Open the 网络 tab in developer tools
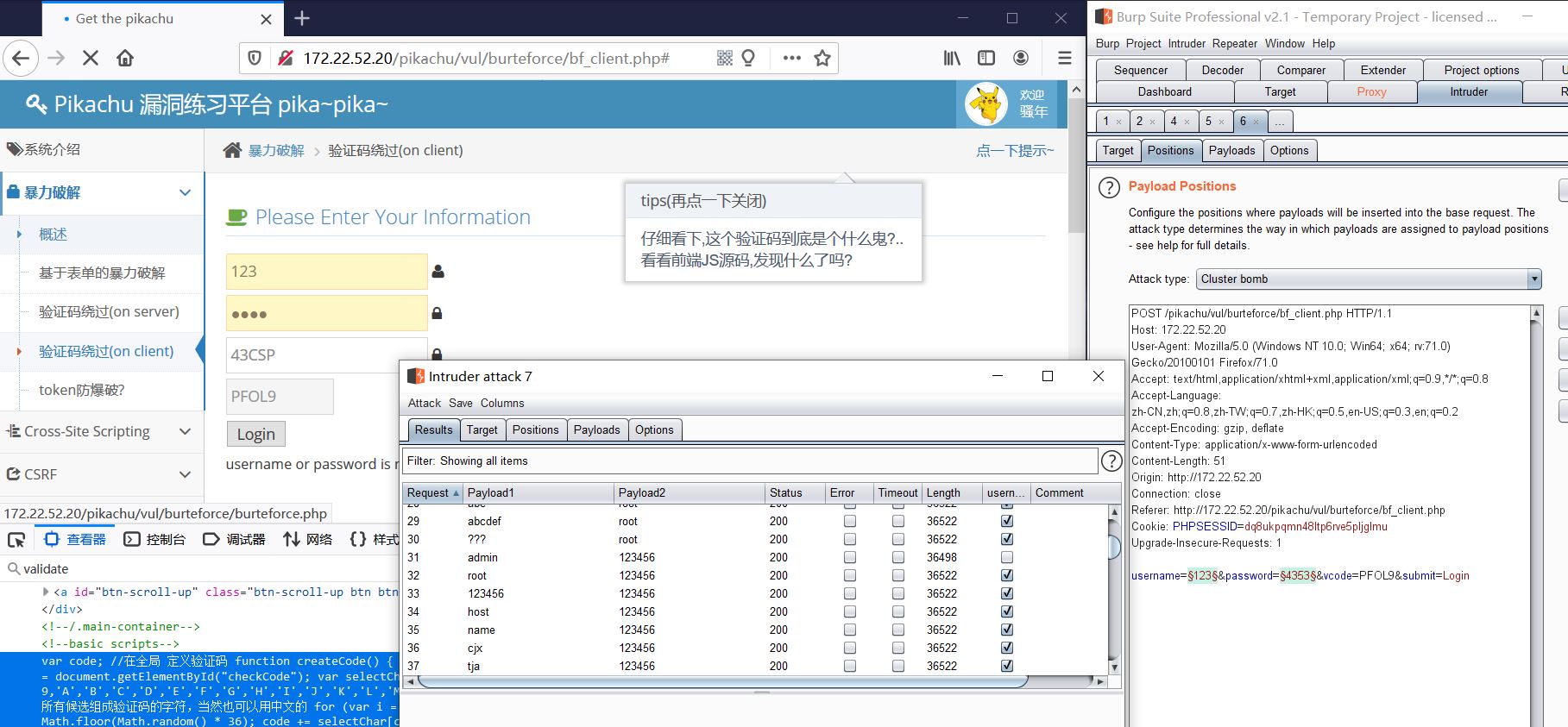This screenshot has height=727, width=1568. coord(308,540)
